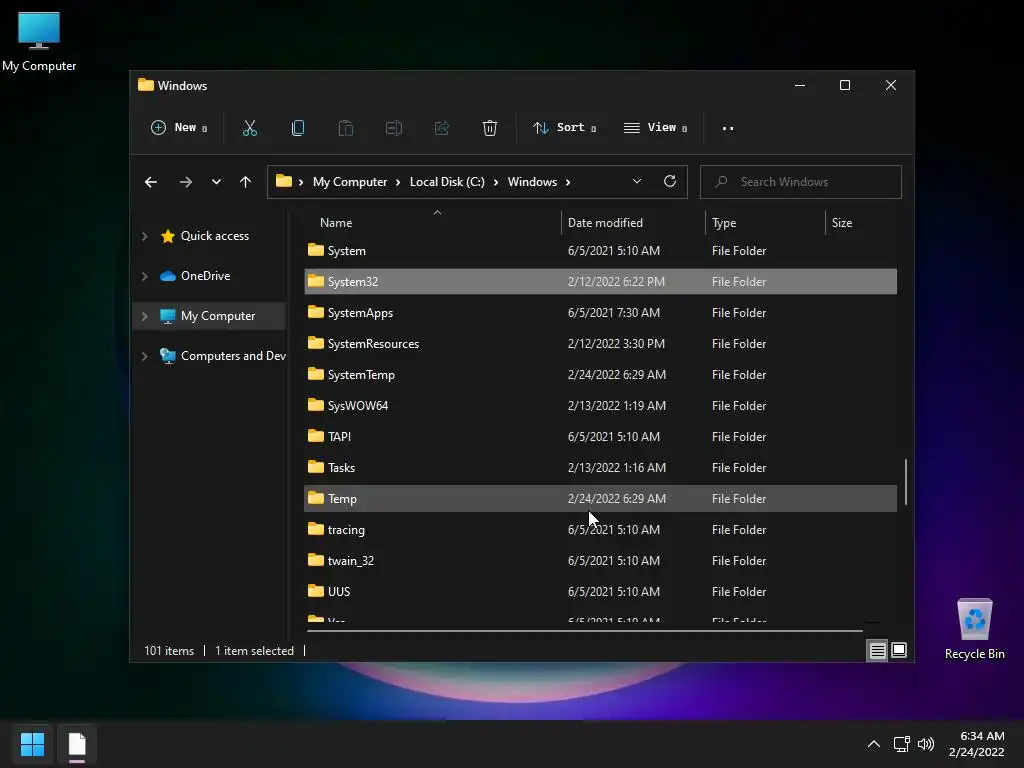Click Local Disk (C:) breadcrumb

(447, 182)
